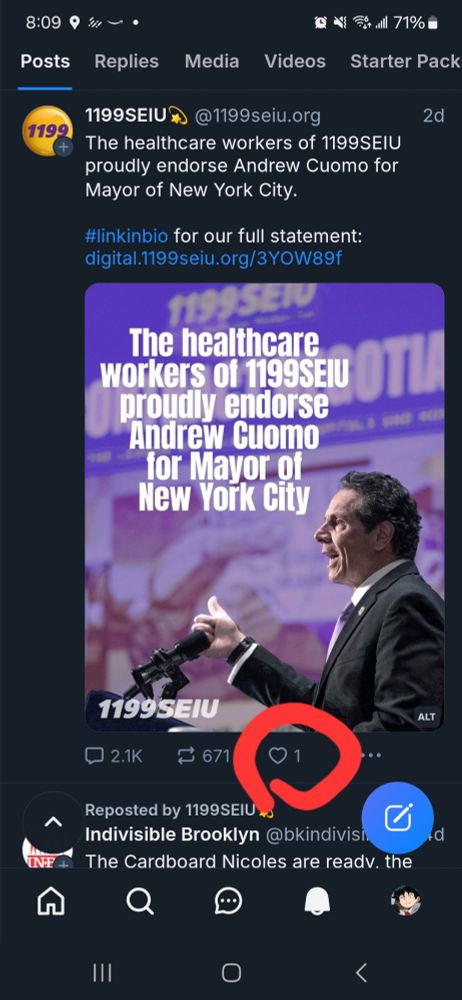Screen dimensions: 462x1000
Task: Follow 1199SEIU via the avatar plus badge
Action: tap(63, 147)
